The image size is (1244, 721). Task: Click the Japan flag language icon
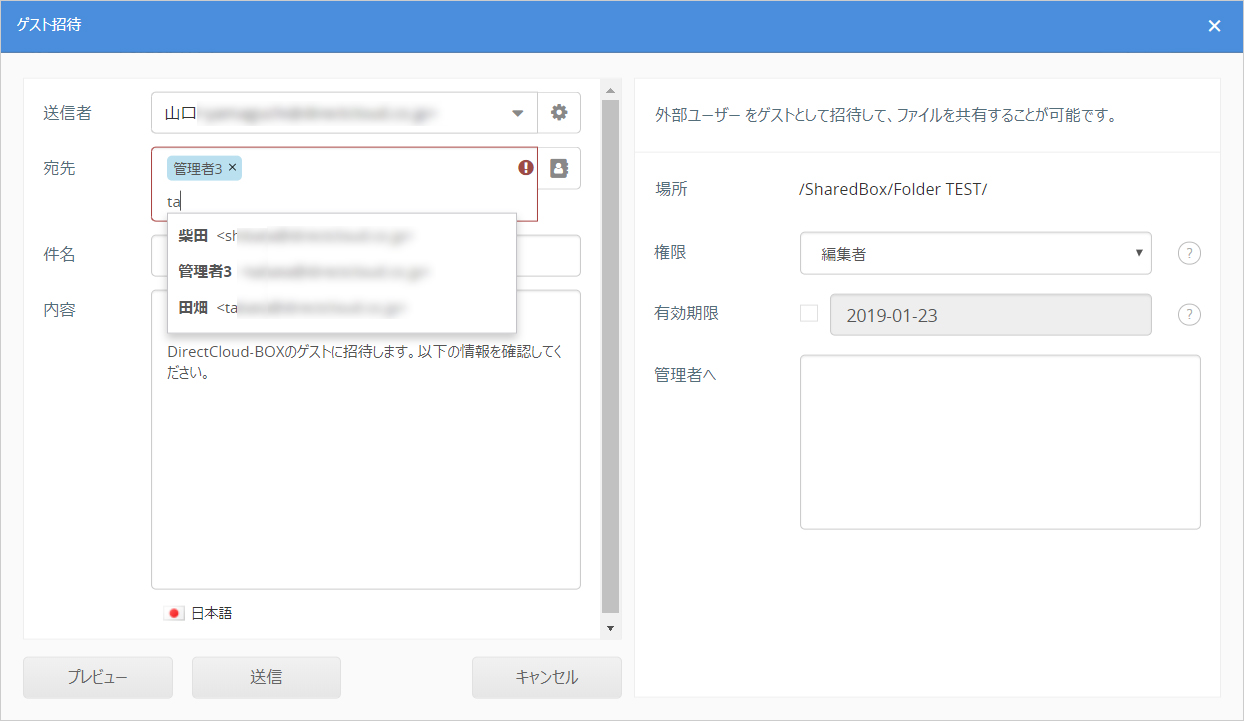pos(175,613)
